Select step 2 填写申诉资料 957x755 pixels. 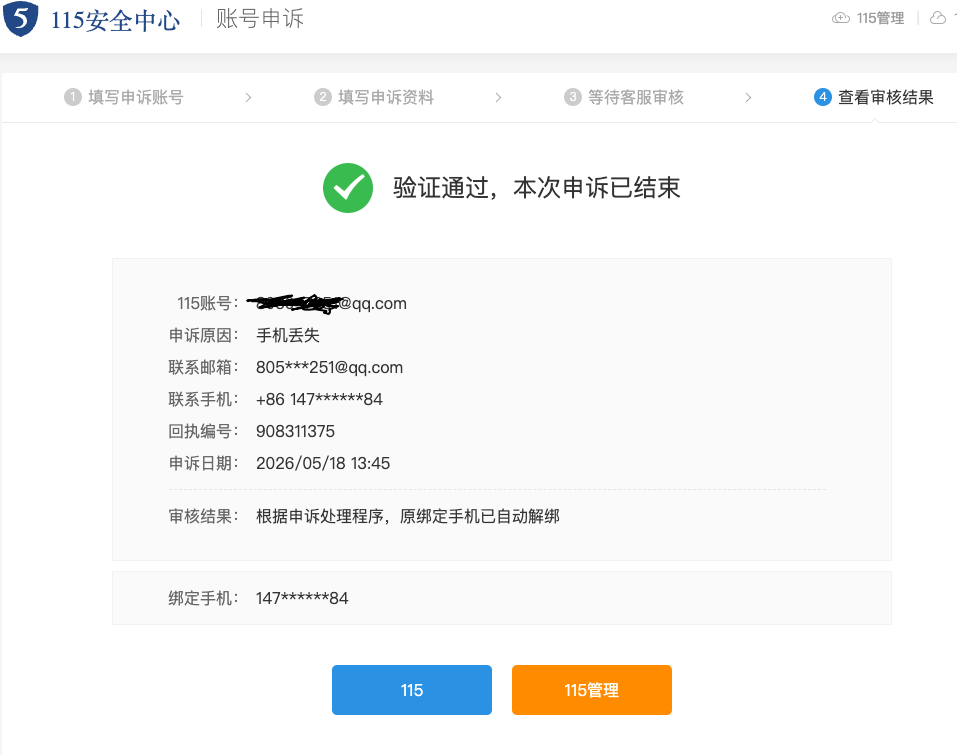tap(374, 97)
